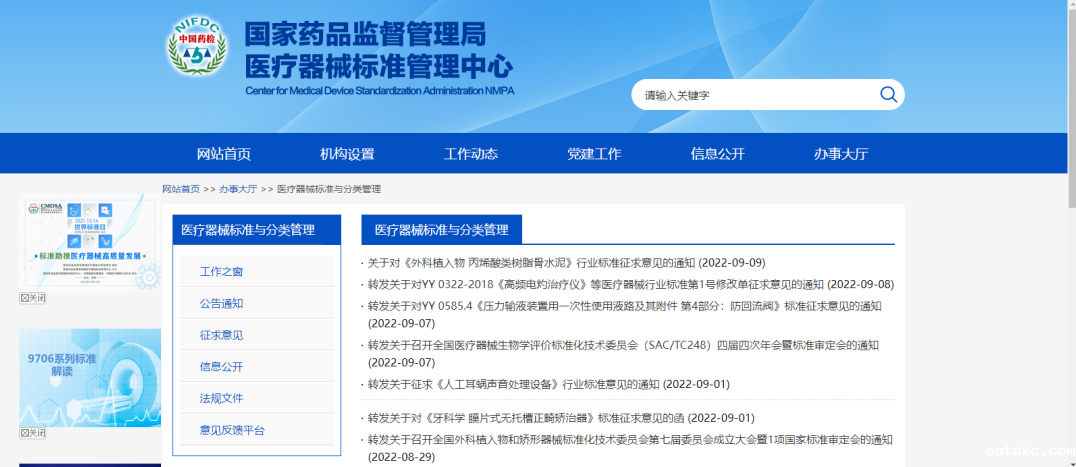Image resolution: width=1076 pixels, height=467 pixels.
Task: Click 办事大厅 in the breadcrumb
Action: coord(238,189)
